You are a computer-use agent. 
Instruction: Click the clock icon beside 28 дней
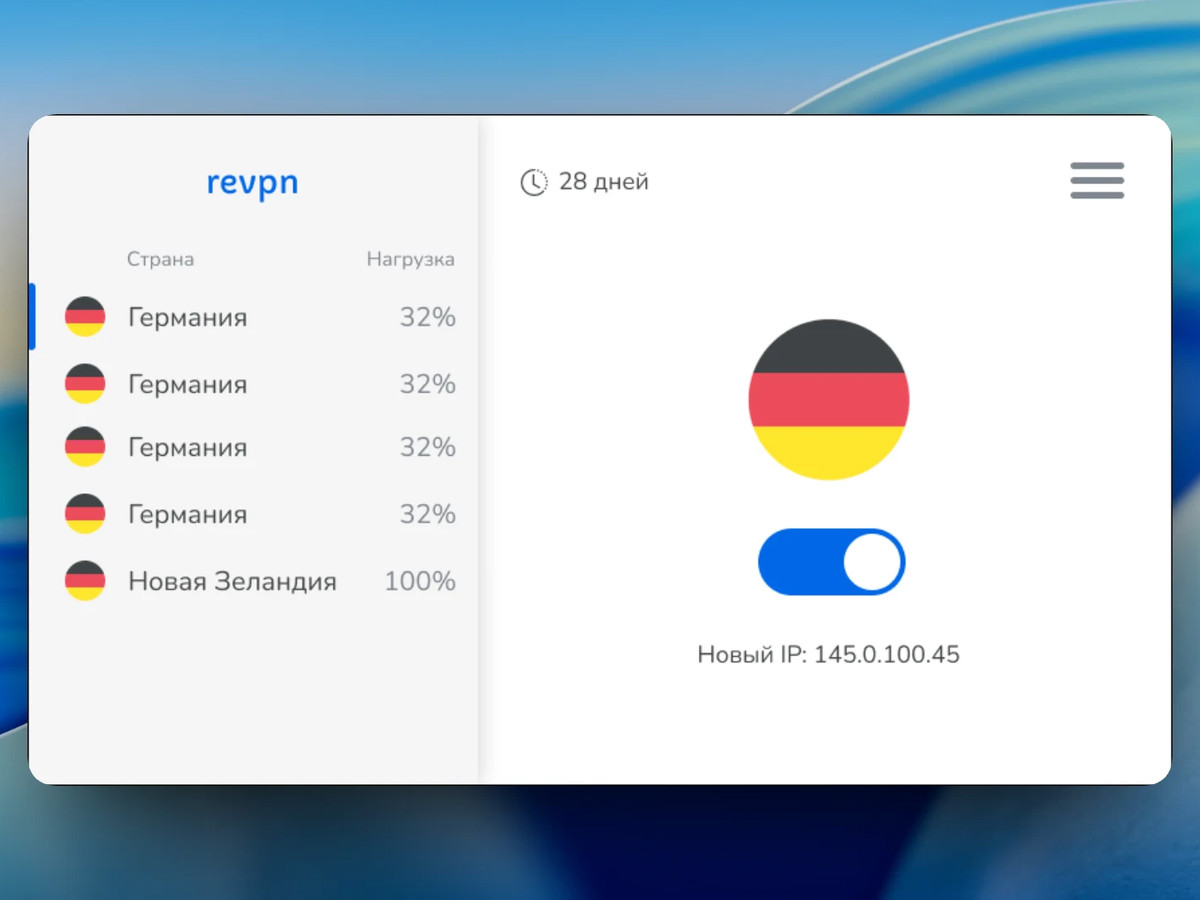[534, 182]
